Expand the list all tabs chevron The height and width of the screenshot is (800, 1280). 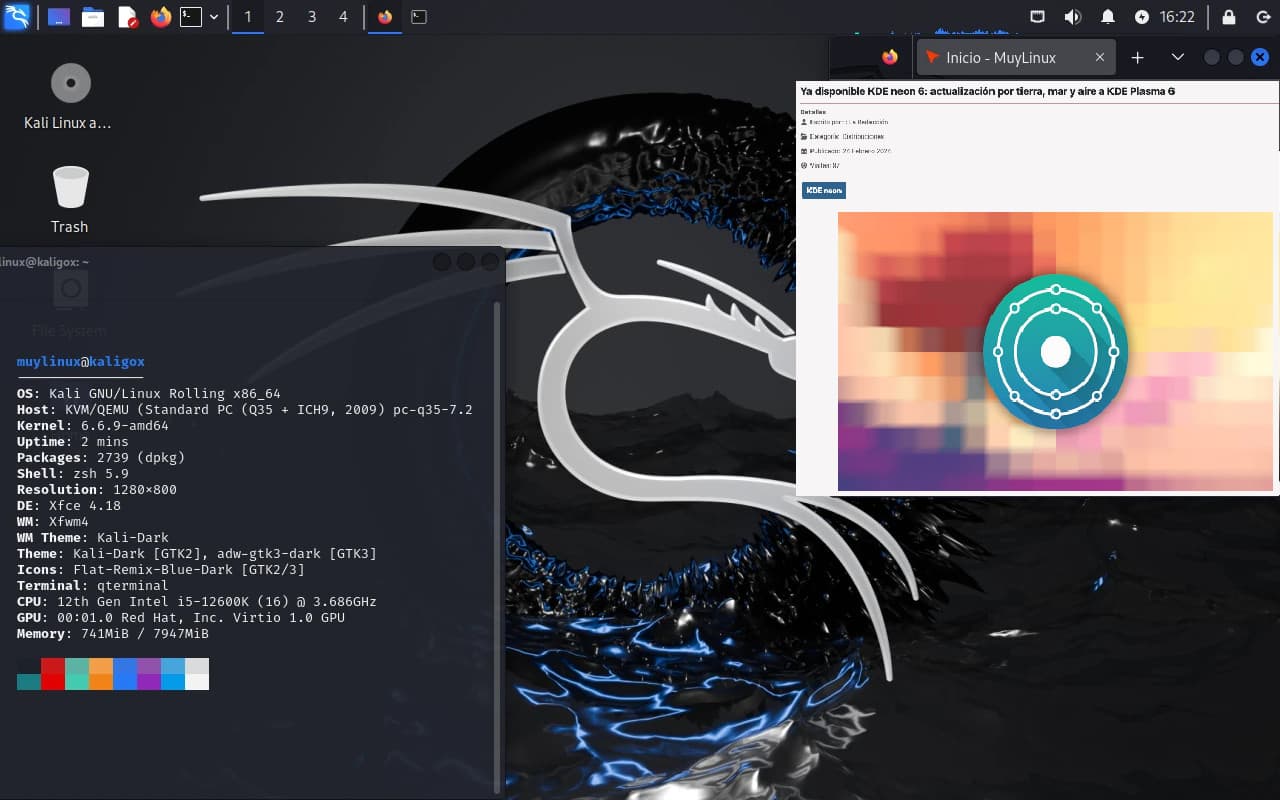coord(1178,58)
